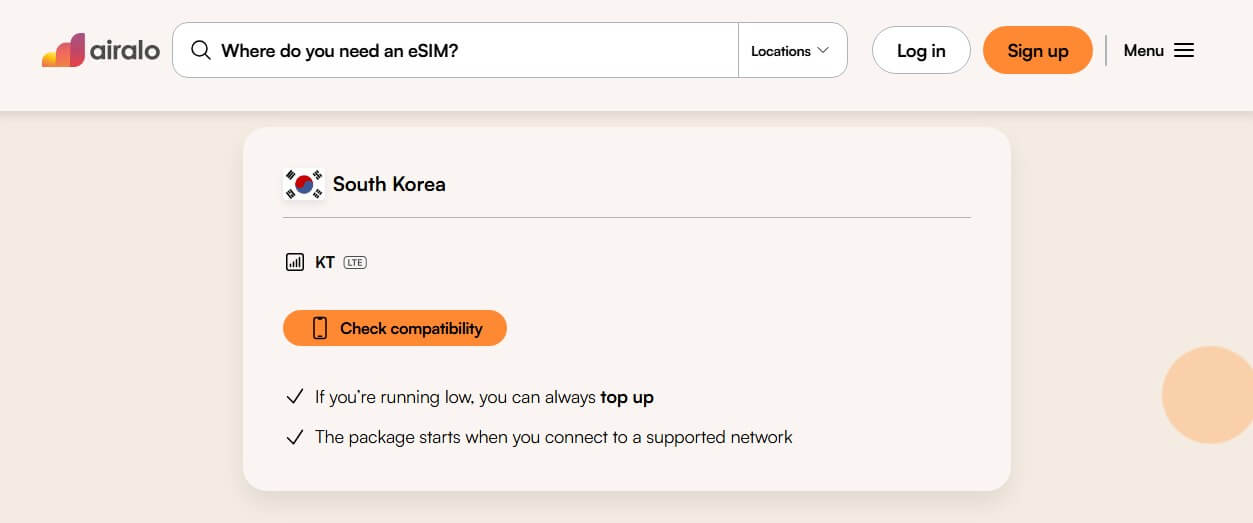Open the Locations dropdown
1253x523 pixels.
click(792, 50)
